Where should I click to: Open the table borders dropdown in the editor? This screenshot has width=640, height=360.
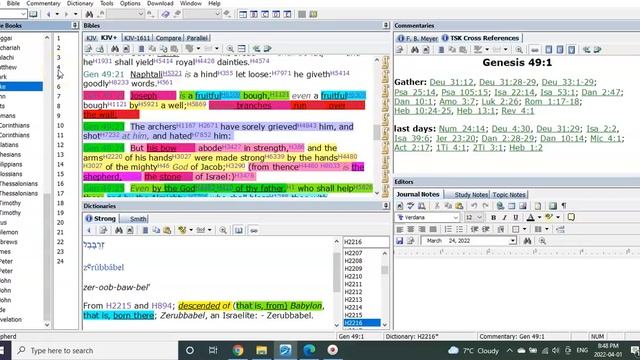[524, 229]
